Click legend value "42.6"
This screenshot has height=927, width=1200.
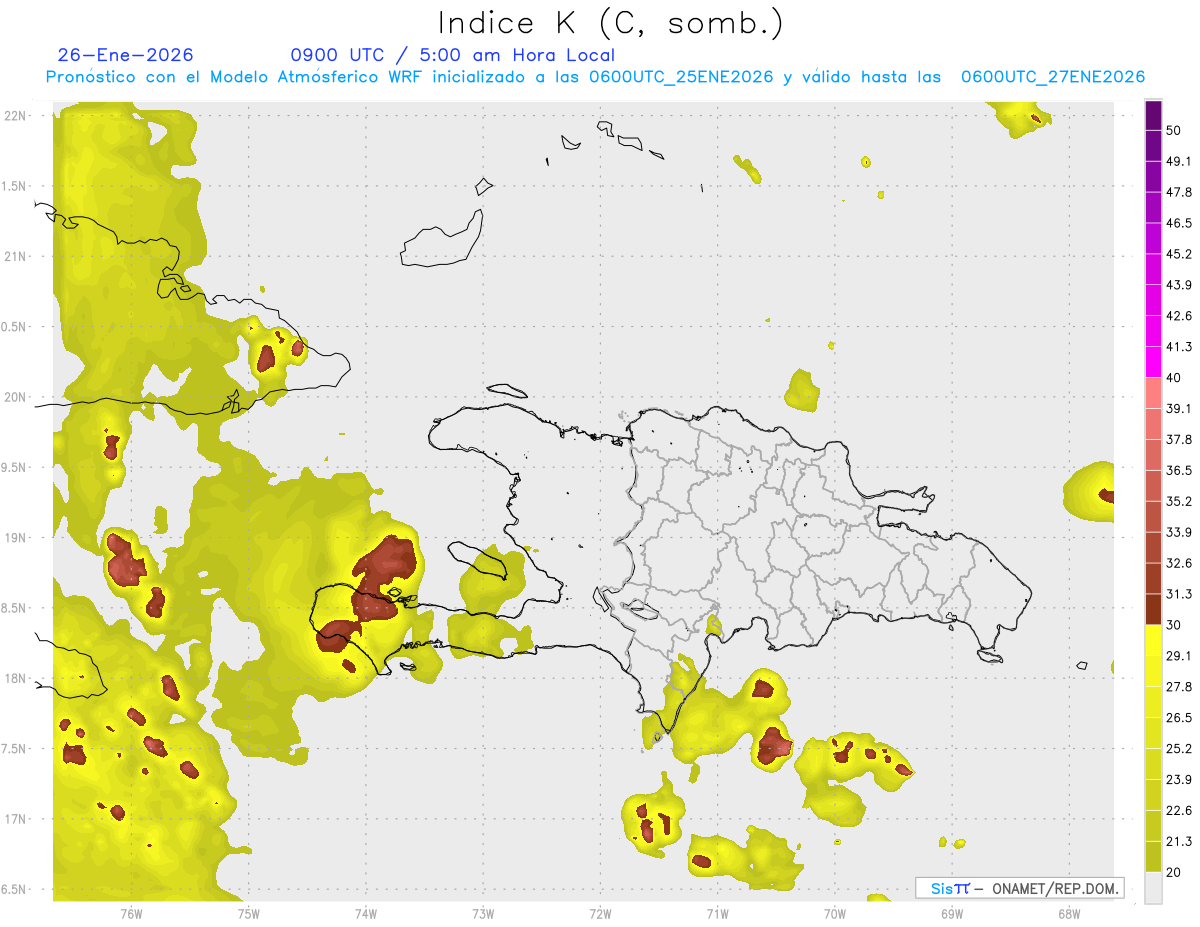pyautogui.click(x=1179, y=316)
